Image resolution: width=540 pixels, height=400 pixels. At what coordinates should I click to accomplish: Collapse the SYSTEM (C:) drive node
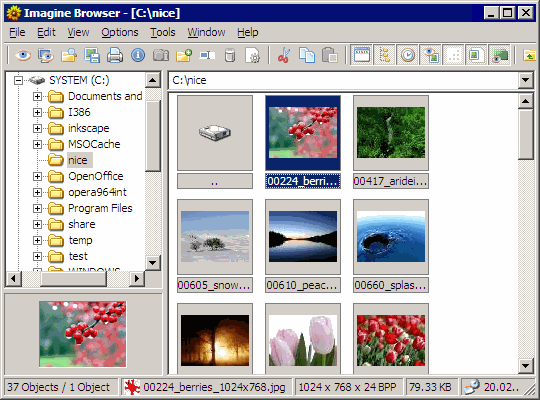click(x=18, y=81)
